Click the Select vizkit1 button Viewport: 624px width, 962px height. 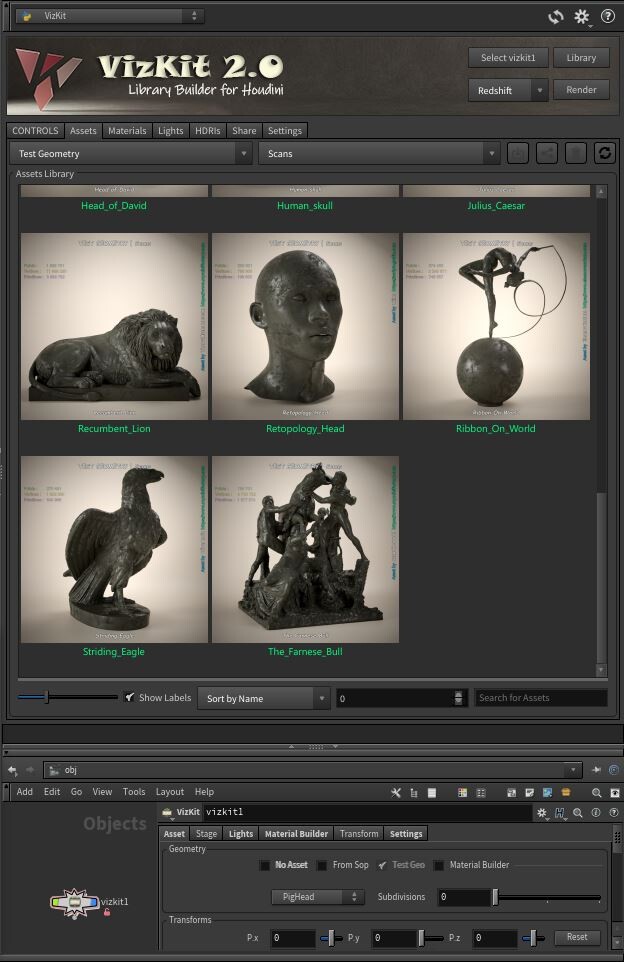[508, 58]
